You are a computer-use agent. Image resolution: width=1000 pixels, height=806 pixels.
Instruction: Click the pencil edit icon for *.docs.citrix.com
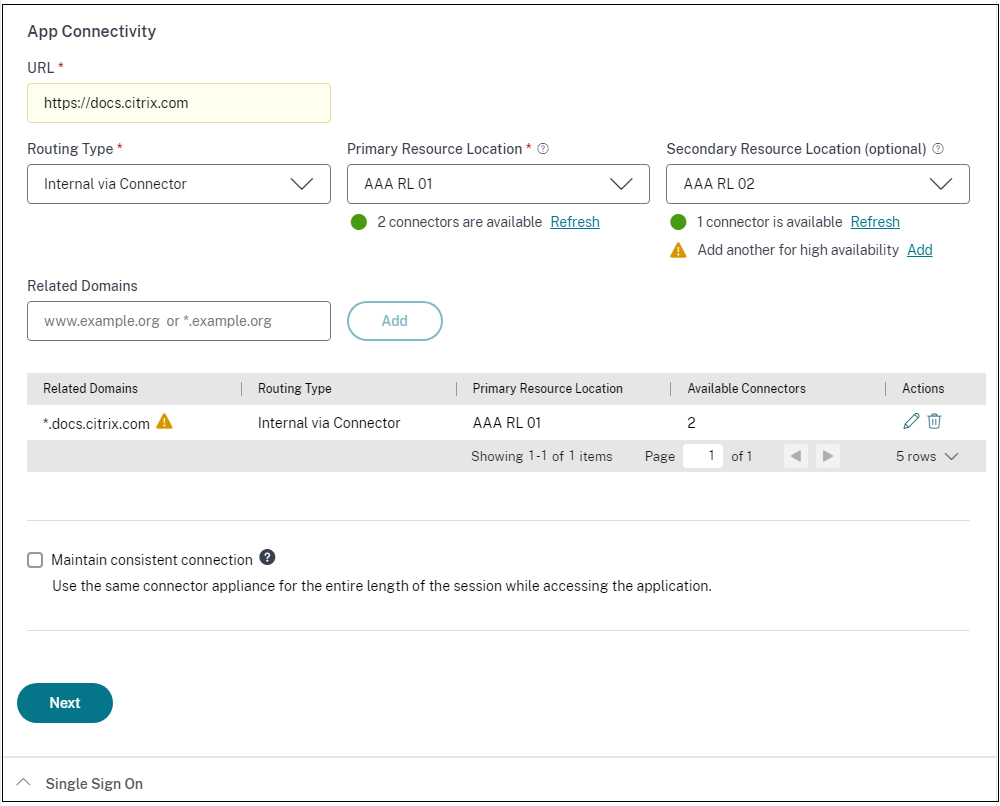coord(910,422)
